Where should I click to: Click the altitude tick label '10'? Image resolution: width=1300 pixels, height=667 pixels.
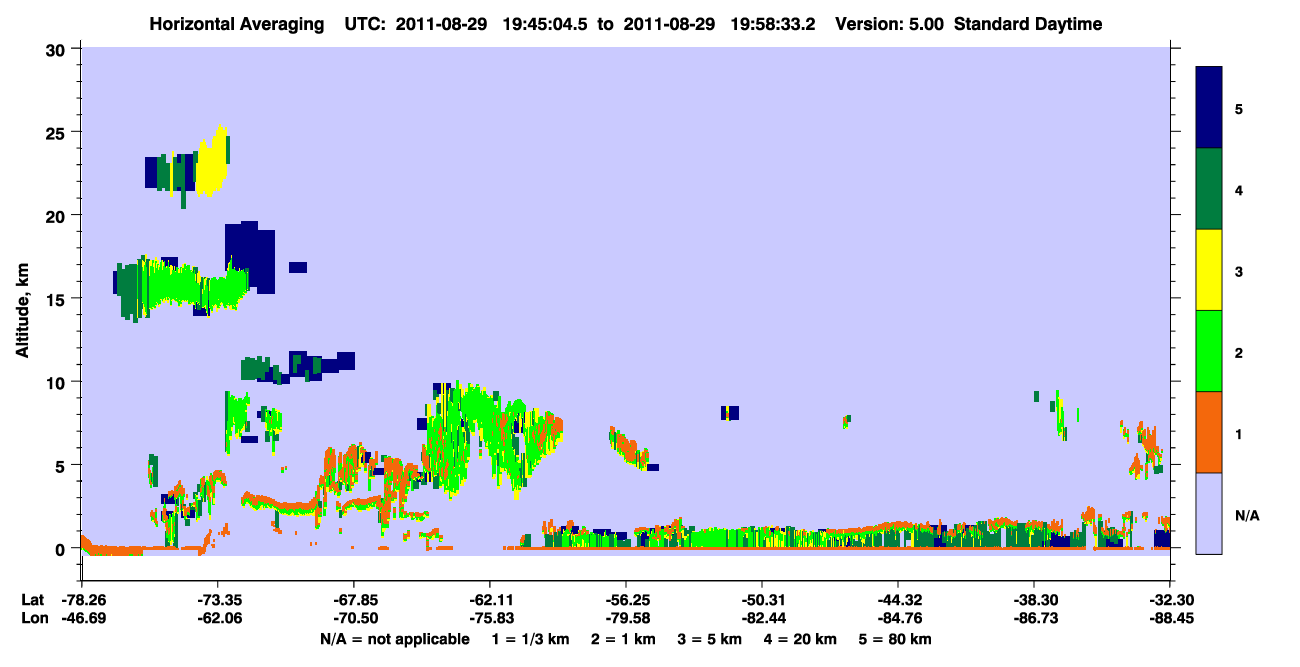(57, 382)
